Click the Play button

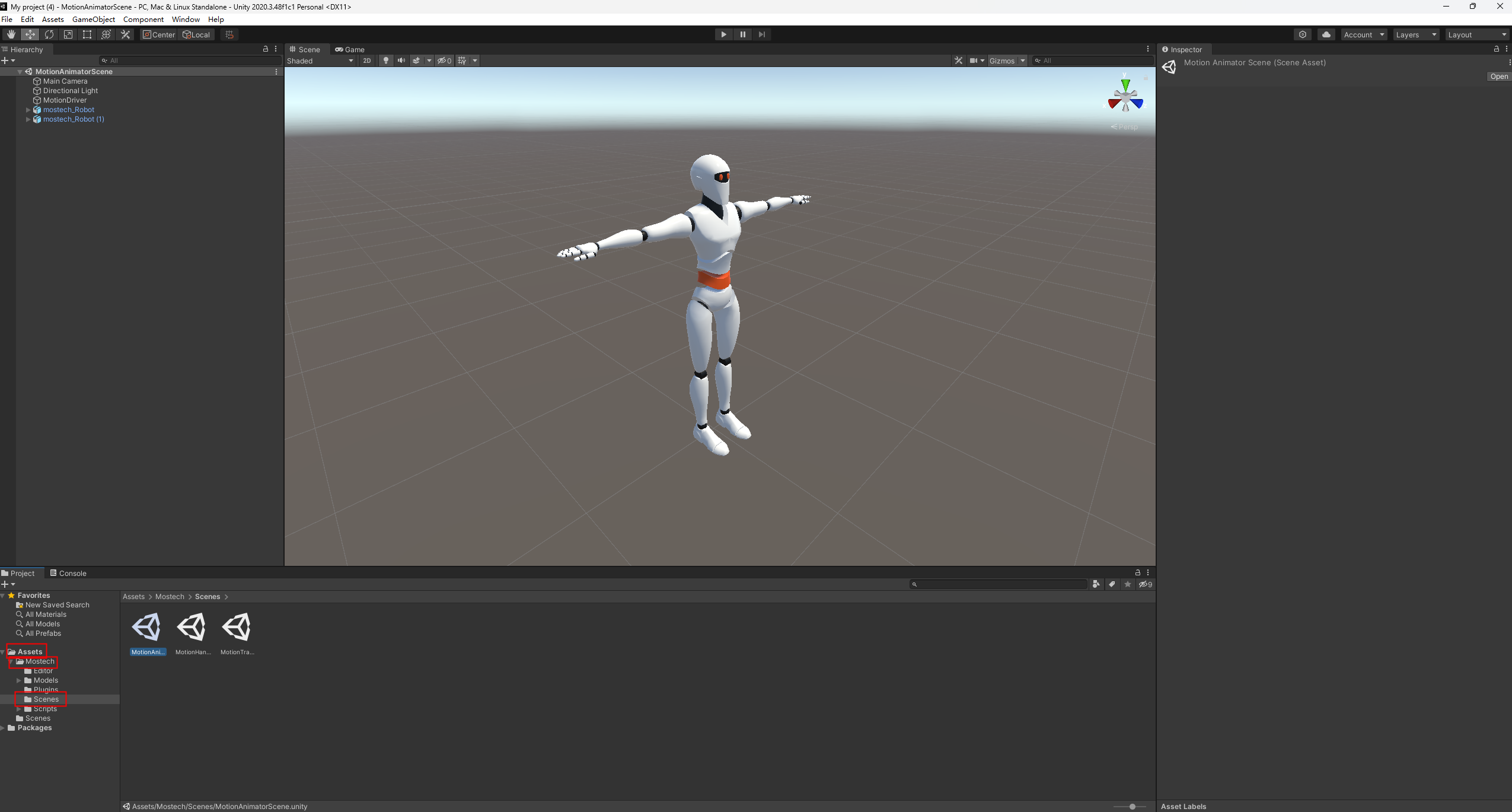pos(723,34)
